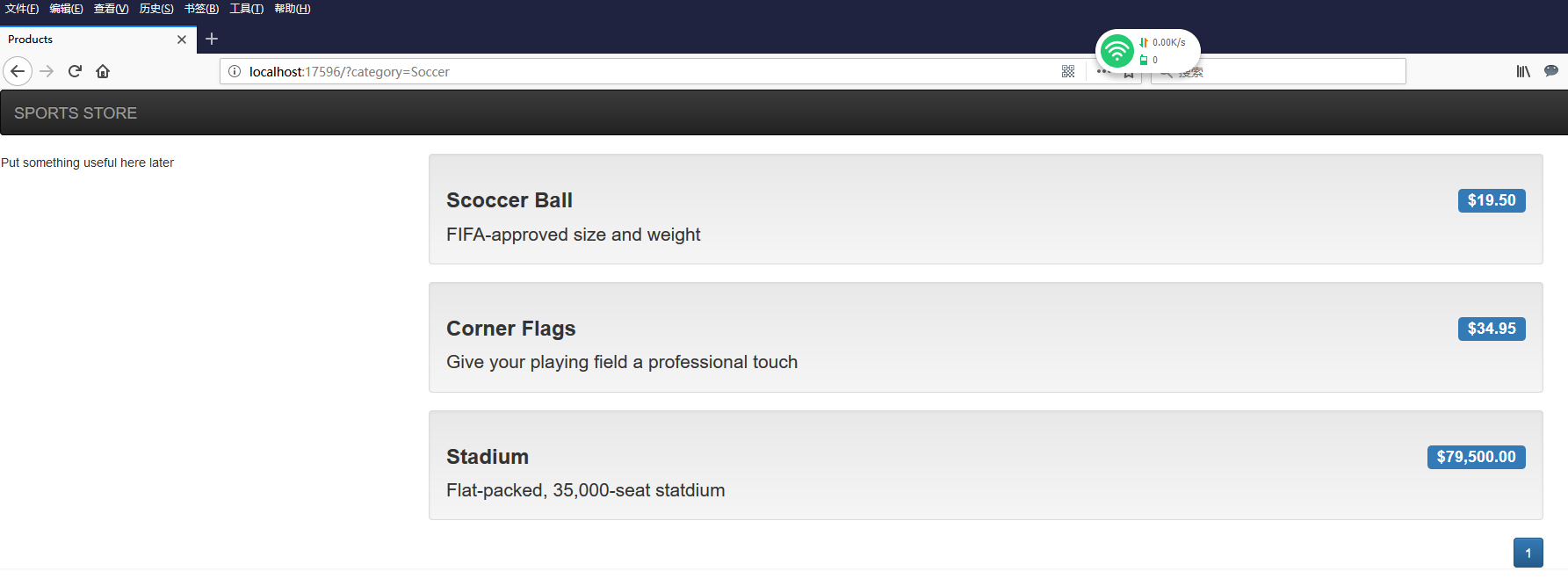Open the library bookshelf icon
The image size is (1568, 586).
point(1523,71)
